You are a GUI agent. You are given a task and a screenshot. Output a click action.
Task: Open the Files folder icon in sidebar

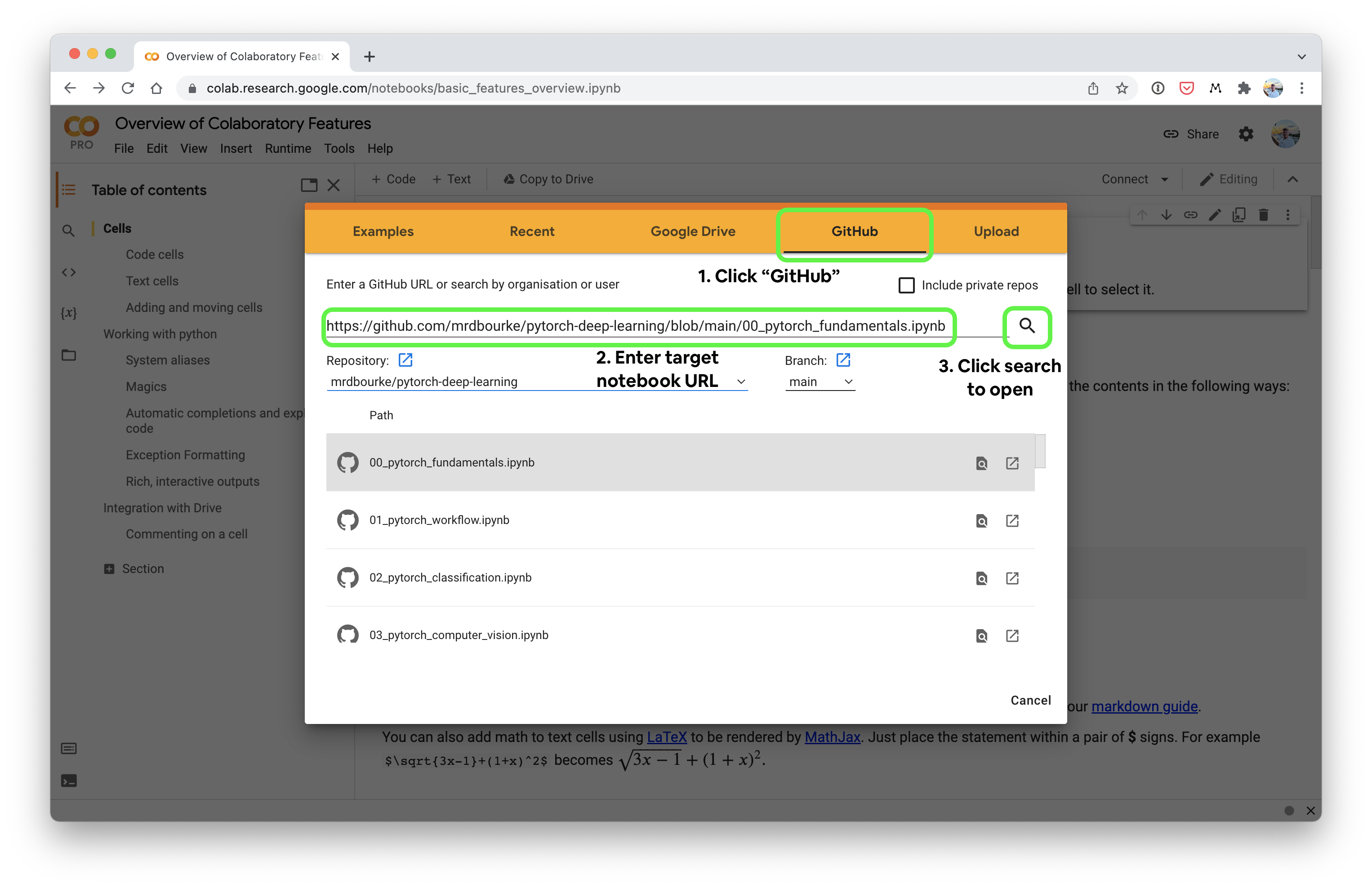(x=69, y=355)
